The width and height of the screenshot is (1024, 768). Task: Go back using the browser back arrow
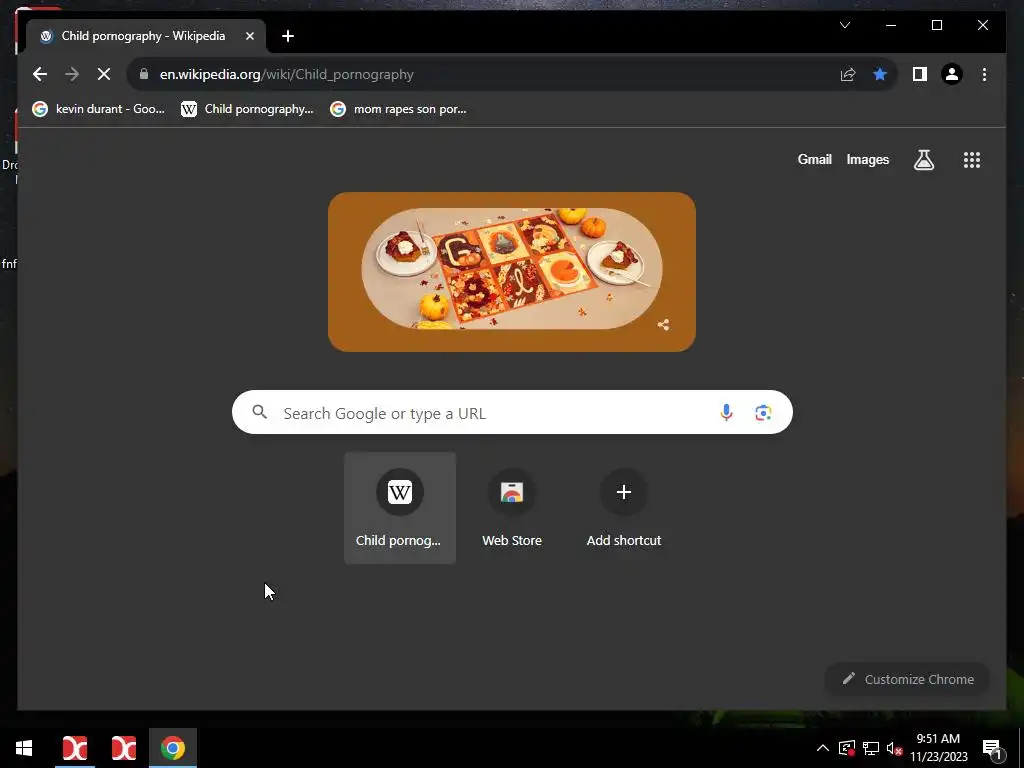tap(40, 74)
